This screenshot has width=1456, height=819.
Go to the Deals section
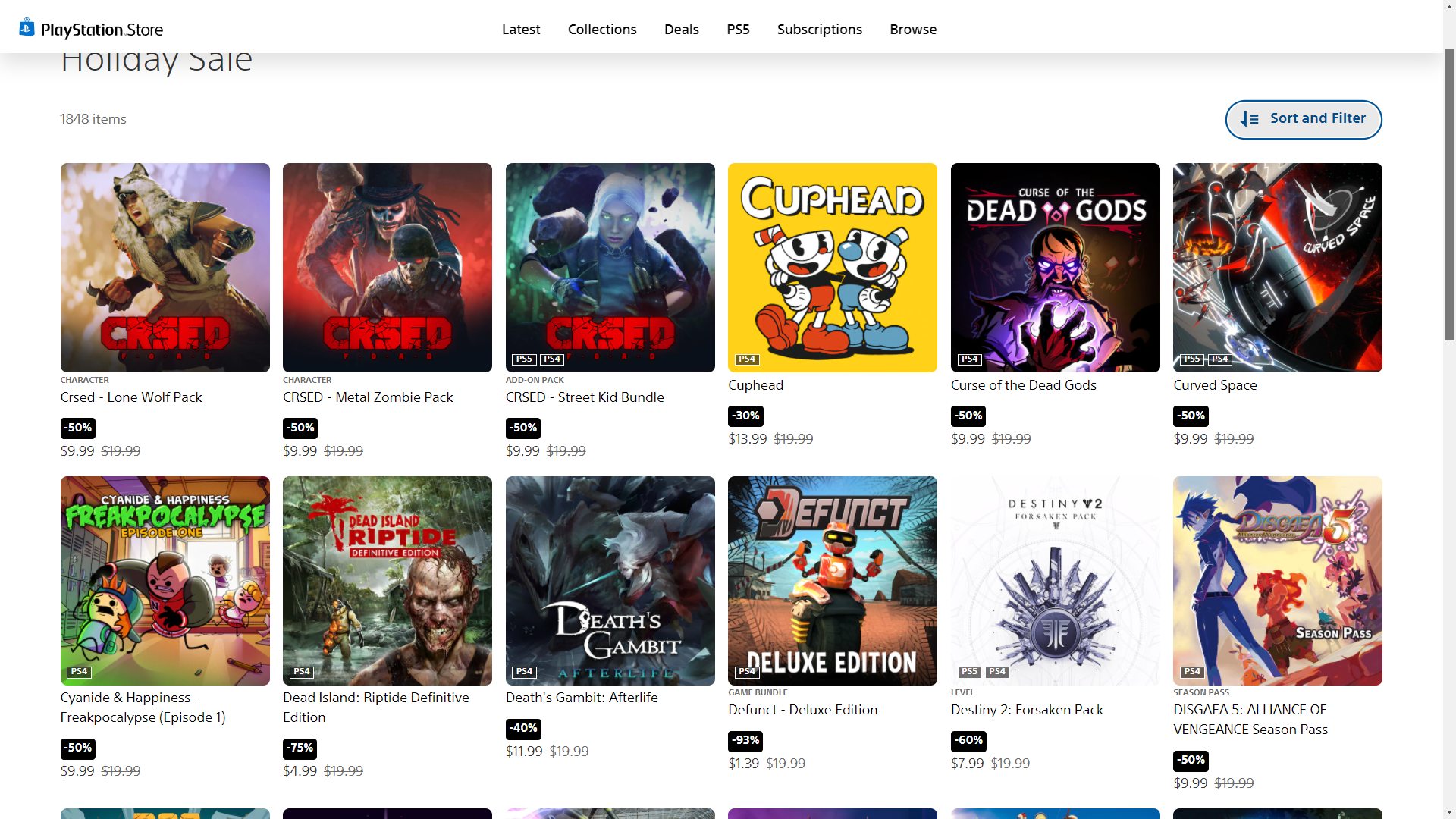pyautogui.click(x=681, y=29)
